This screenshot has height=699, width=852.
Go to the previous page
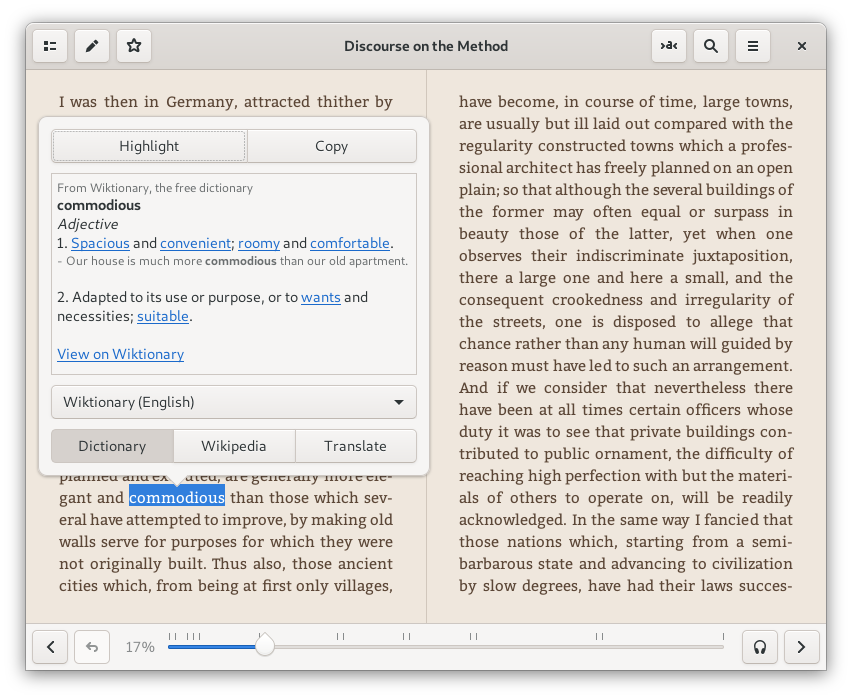(50, 647)
